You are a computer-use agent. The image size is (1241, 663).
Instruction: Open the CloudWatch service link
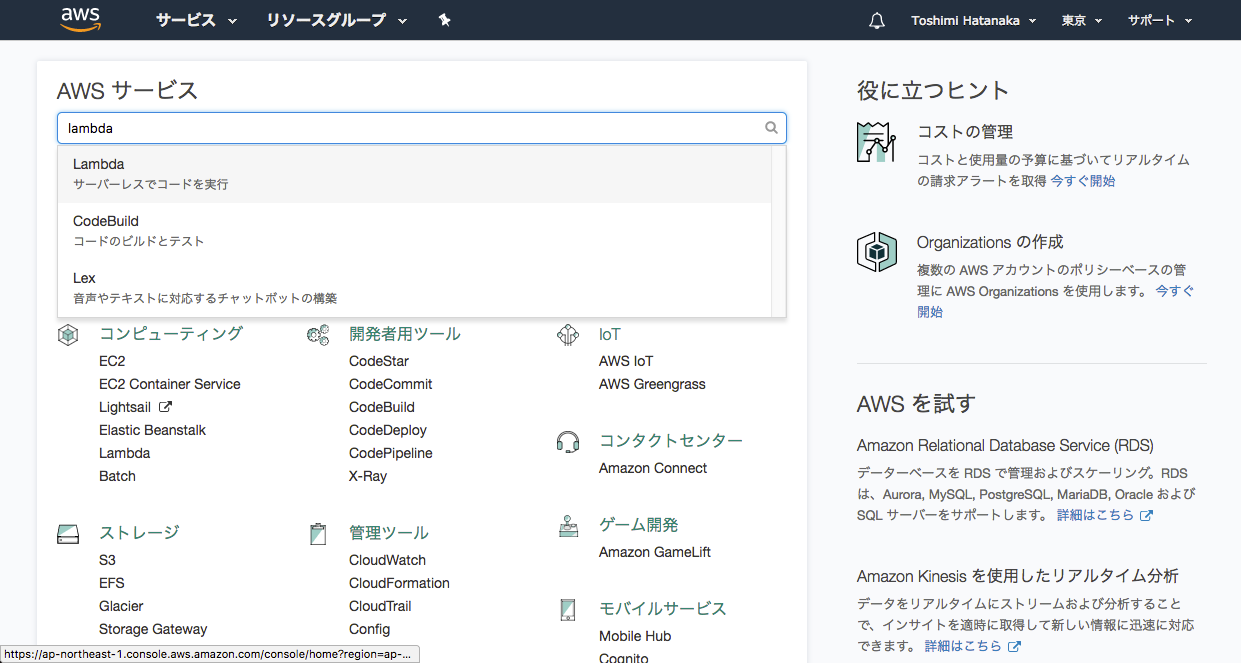click(387, 560)
